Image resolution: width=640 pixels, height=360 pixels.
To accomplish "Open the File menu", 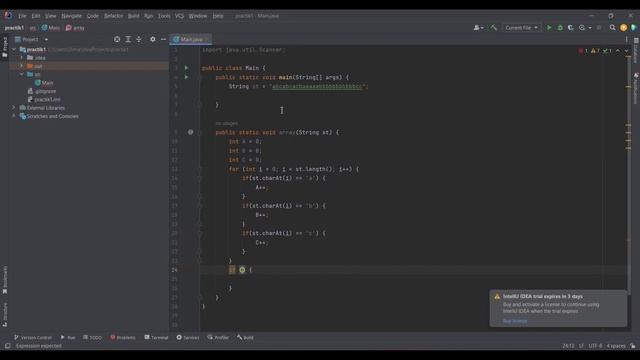I will click(x=22, y=16).
